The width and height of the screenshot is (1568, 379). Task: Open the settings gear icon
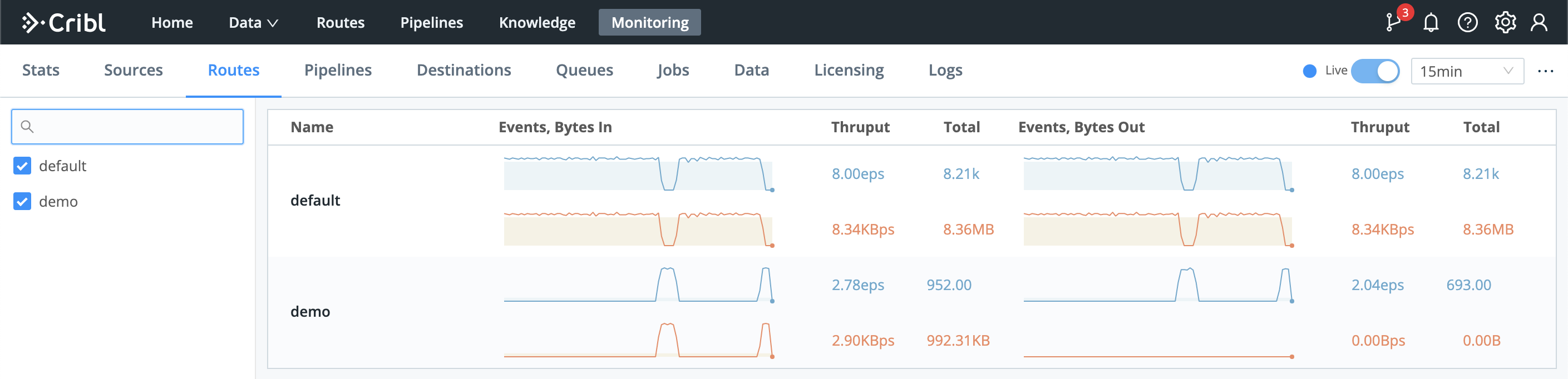(x=1505, y=23)
